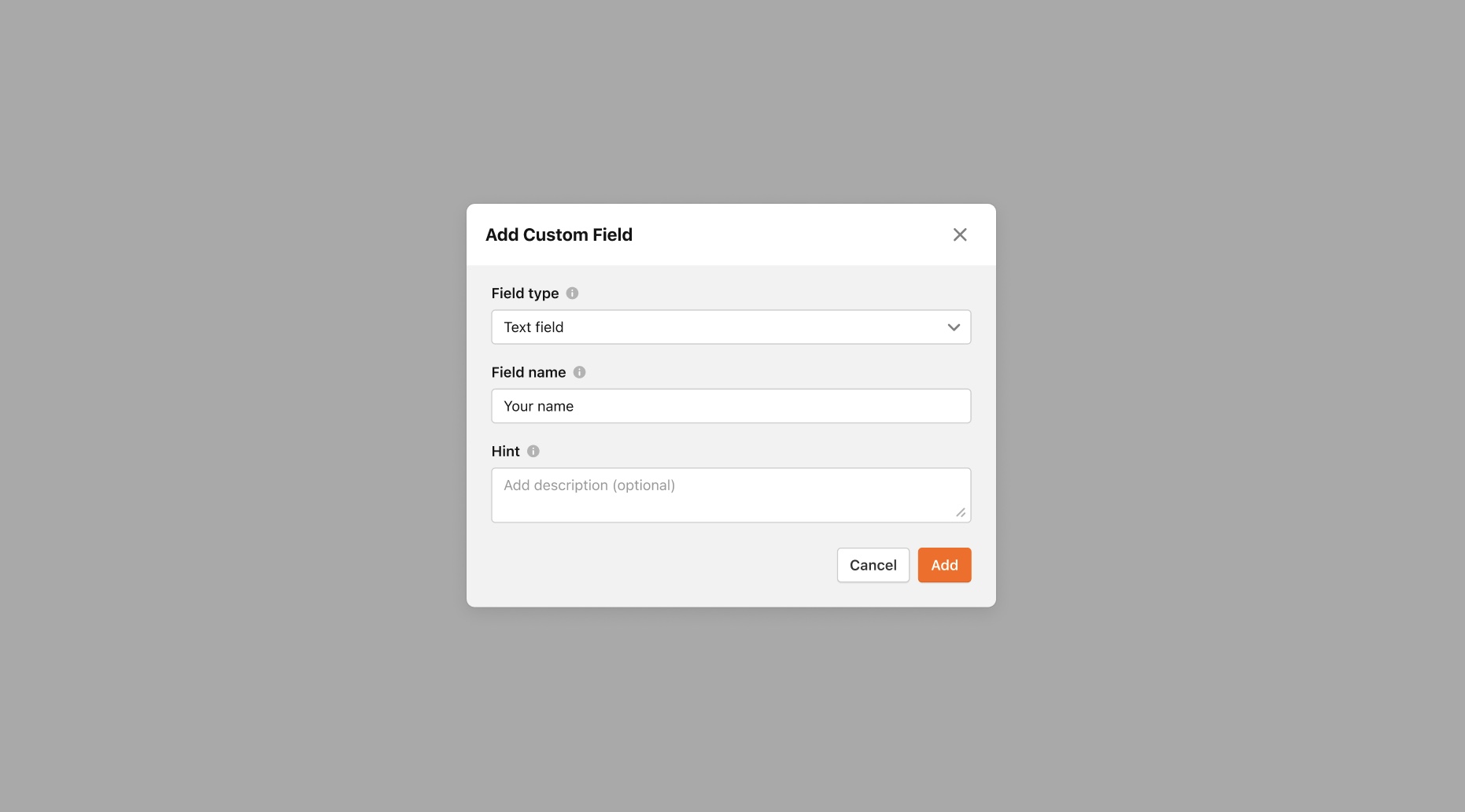Click the info icon beside Field name
This screenshot has width=1465, height=812.
[x=579, y=372]
